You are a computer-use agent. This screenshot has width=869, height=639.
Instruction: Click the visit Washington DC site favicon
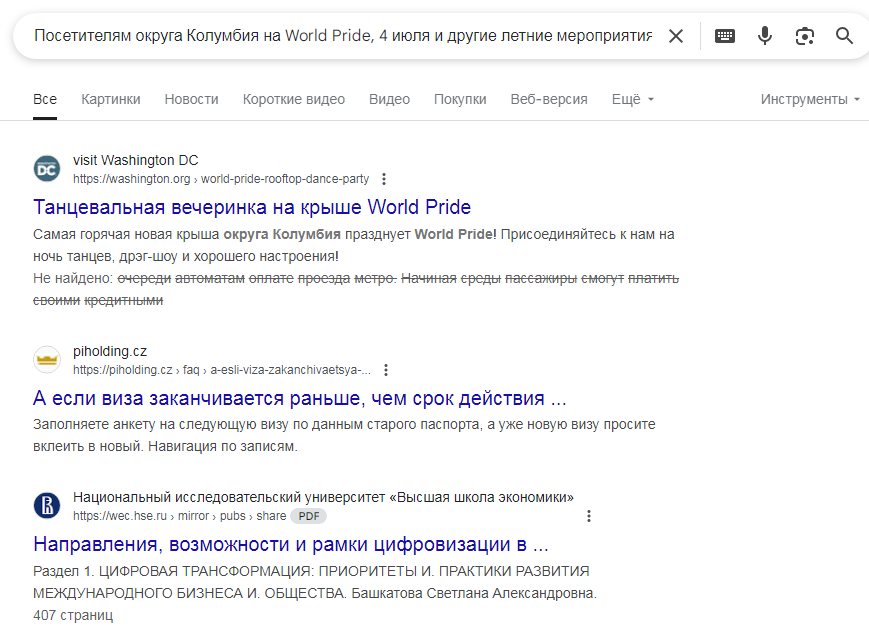point(47,168)
